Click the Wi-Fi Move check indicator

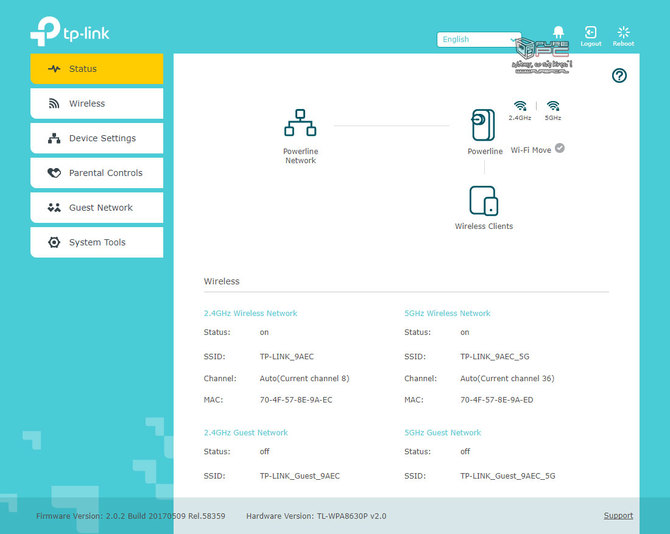[560, 148]
